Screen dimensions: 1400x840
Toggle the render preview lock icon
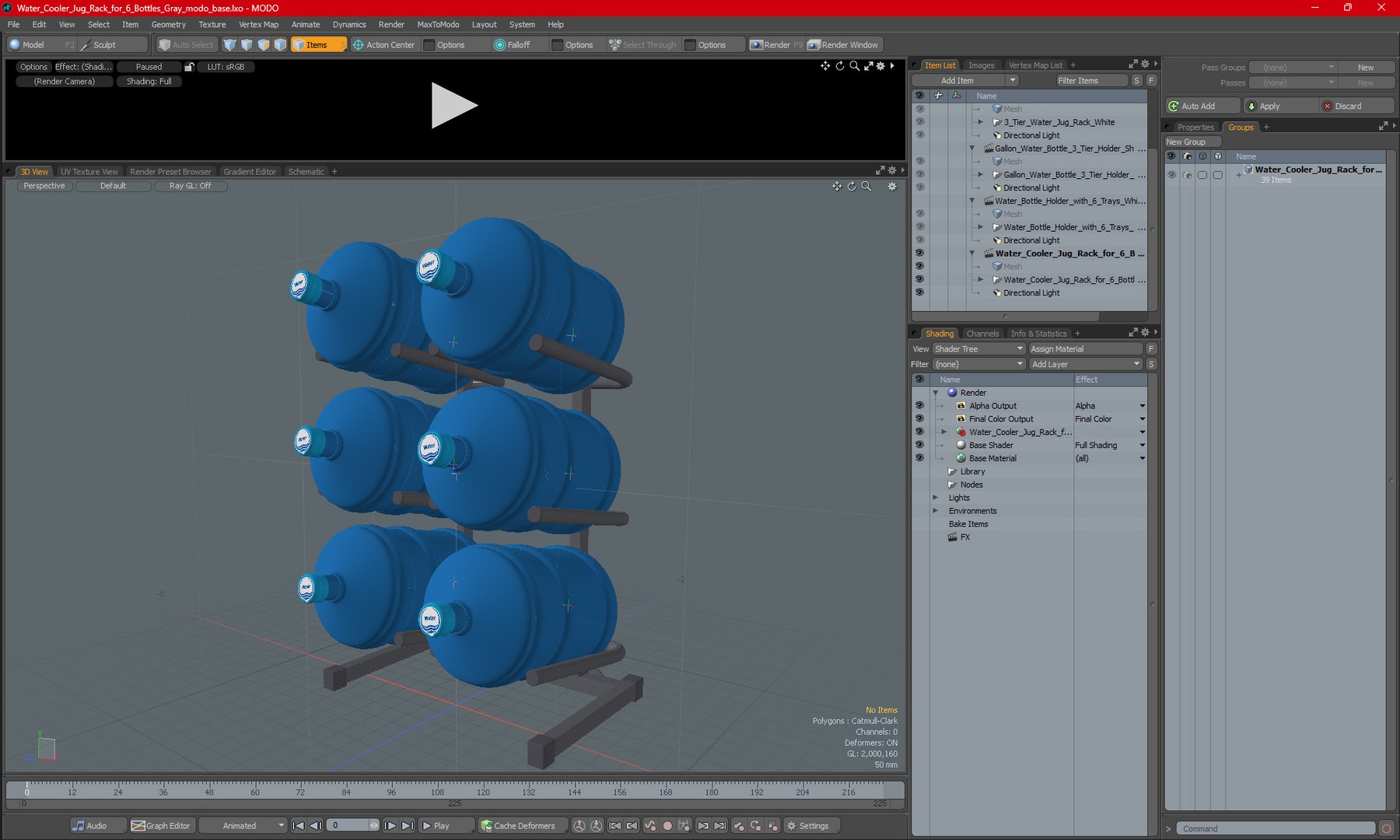[x=189, y=67]
